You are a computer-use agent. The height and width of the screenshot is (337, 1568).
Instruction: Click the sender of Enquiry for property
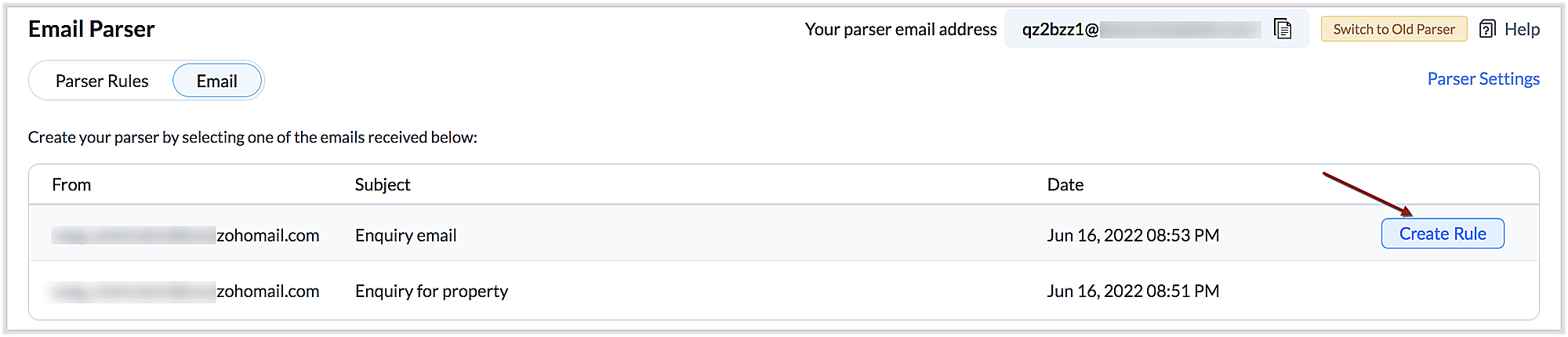pyautogui.click(x=186, y=291)
